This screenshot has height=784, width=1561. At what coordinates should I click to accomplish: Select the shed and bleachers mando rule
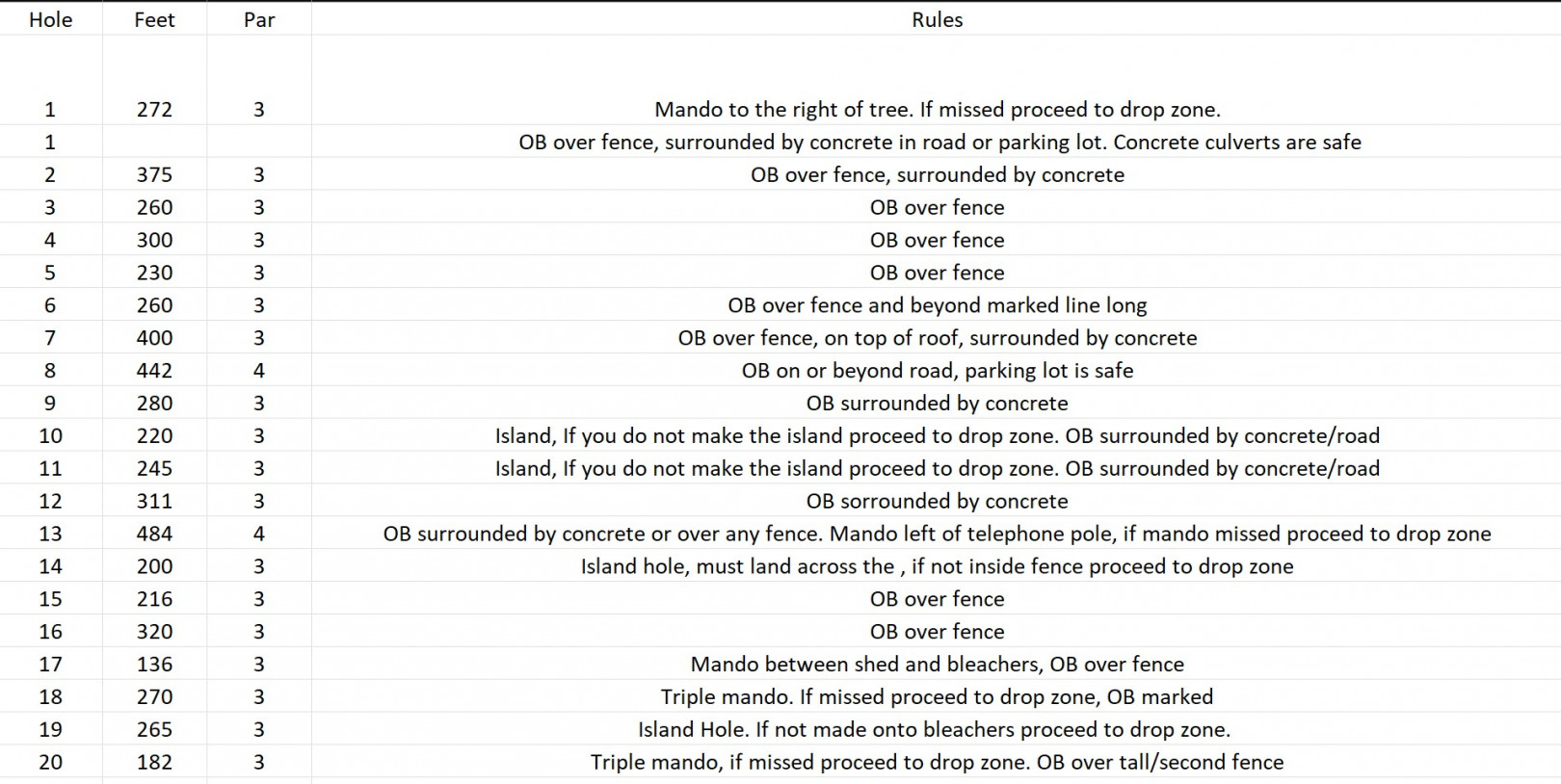coord(937,665)
